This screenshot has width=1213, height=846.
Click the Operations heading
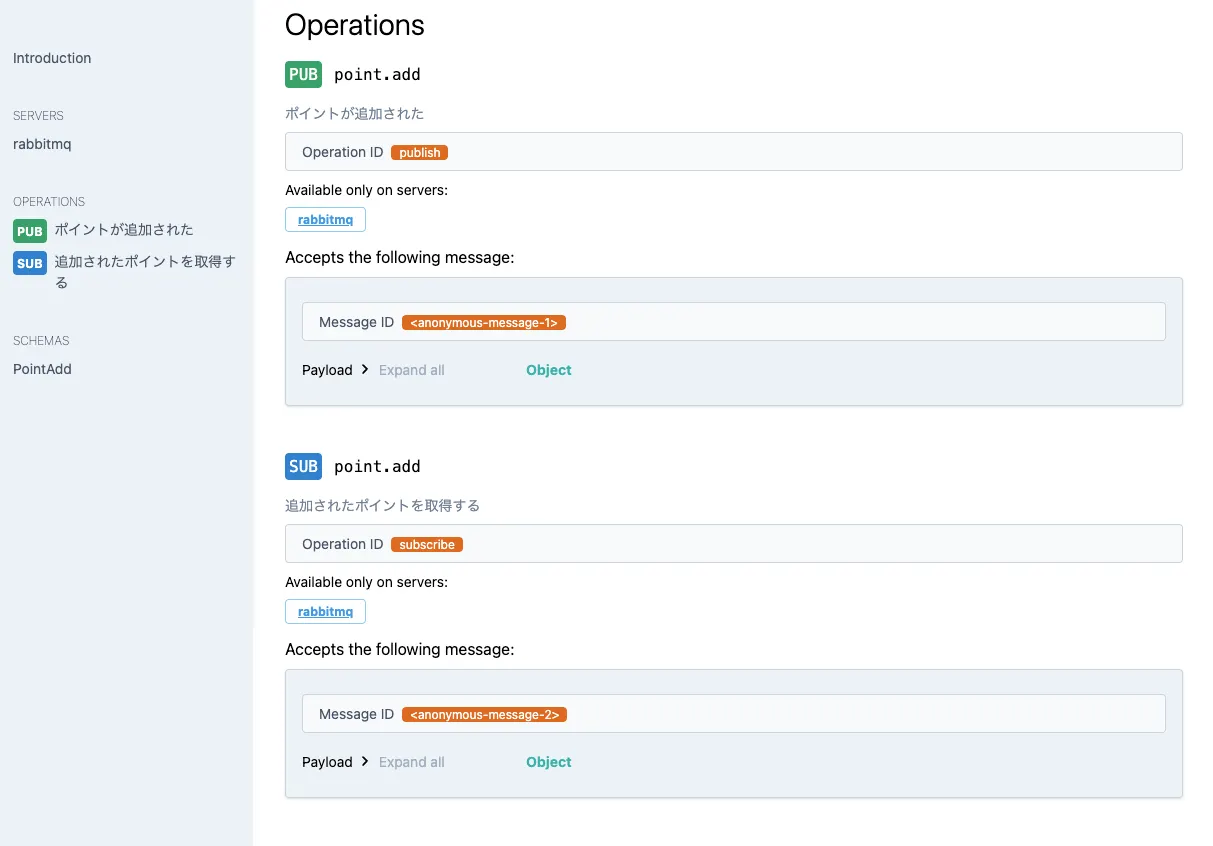pyautogui.click(x=355, y=25)
